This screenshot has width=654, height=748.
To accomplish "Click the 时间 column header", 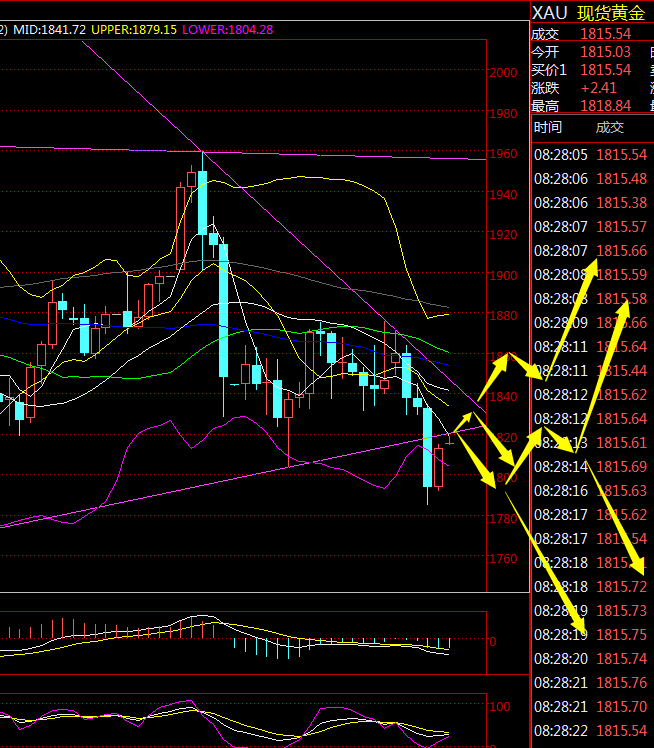I will click(x=547, y=127).
